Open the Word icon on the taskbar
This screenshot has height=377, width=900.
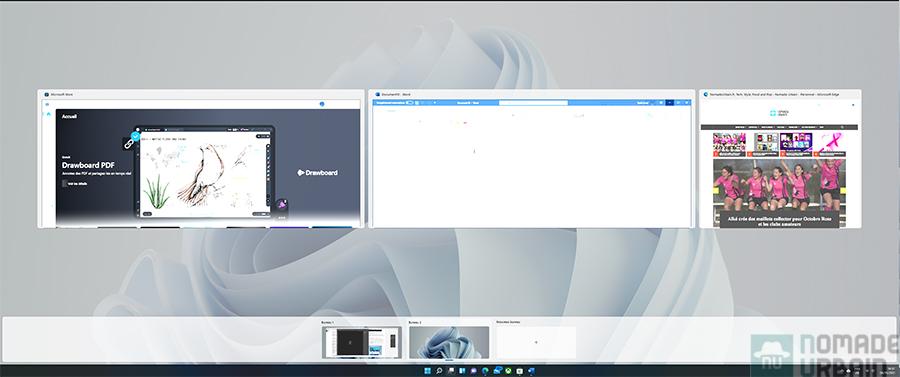(532, 371)
